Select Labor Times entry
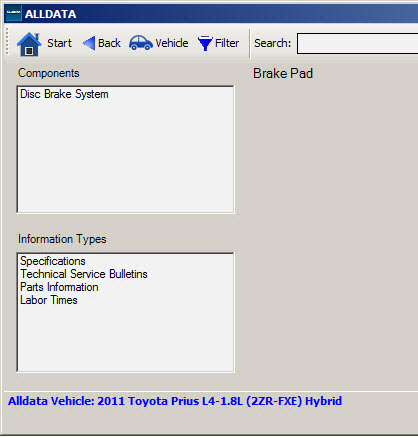This screenshot has height=438, width=418. (x=49, y=300)
